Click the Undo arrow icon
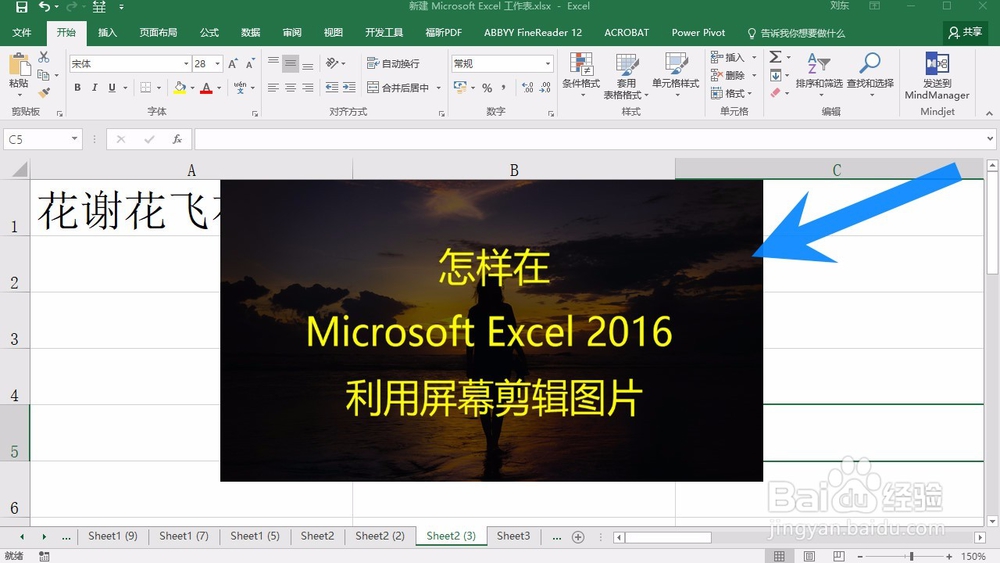Viewport: 1000px width, 563px height. pyautogui.click(x=45, y=6)
